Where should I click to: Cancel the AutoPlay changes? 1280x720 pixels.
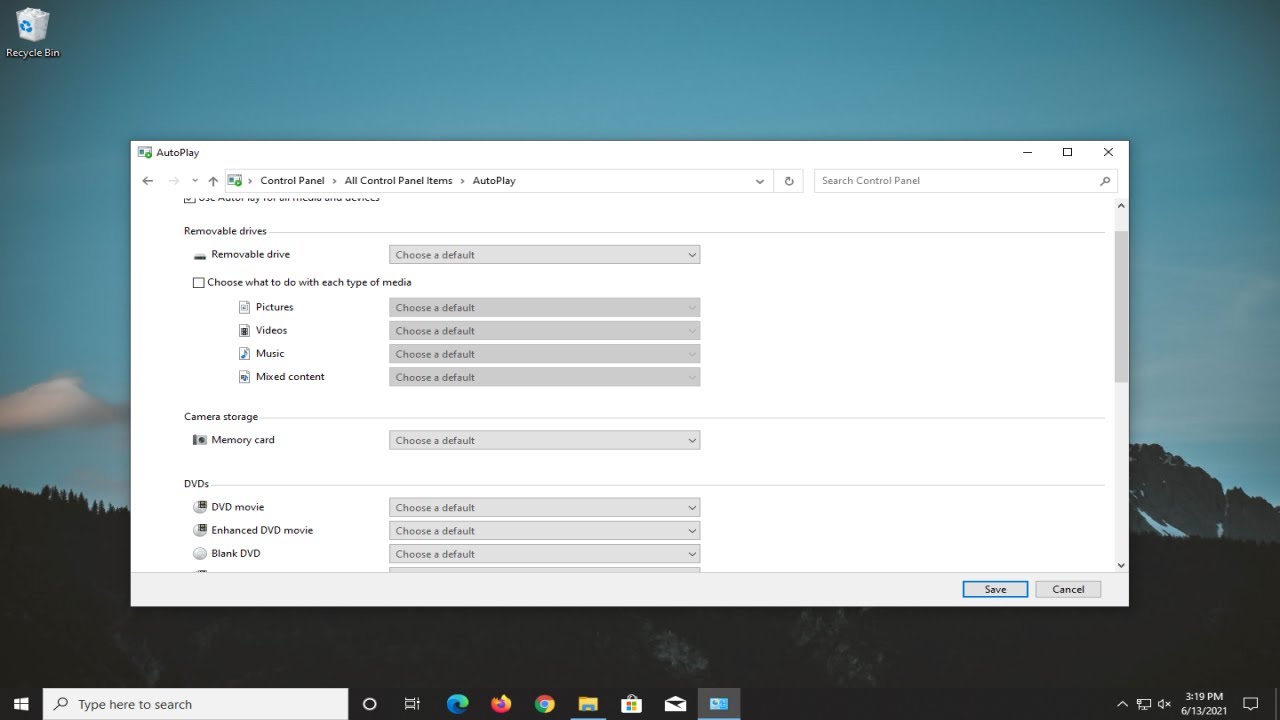click(1068, 589)
